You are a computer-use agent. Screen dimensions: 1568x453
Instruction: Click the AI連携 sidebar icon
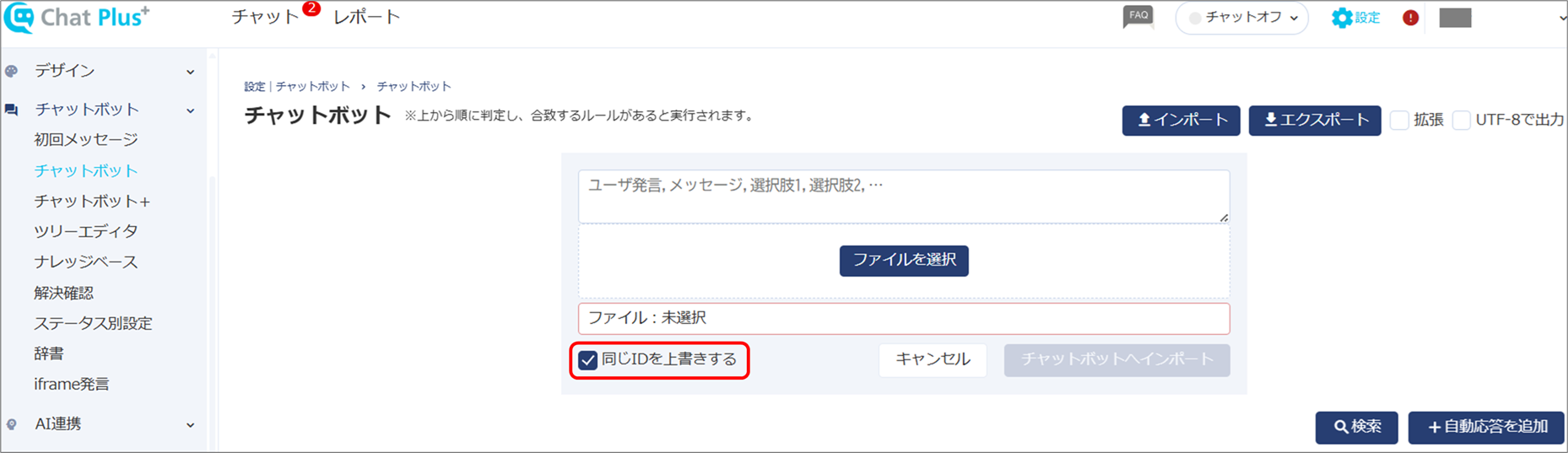click(x=12, y=424)
